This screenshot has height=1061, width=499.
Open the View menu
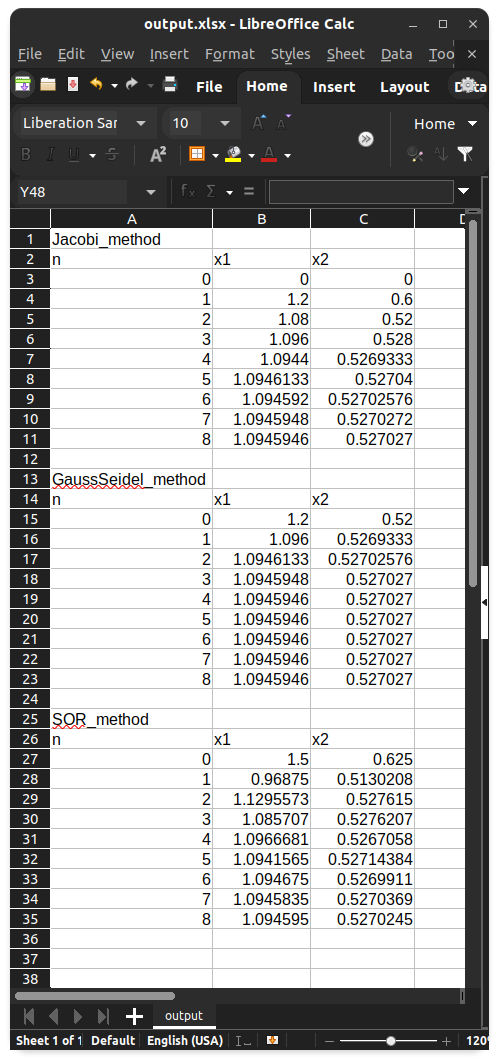tap(117, 54)
